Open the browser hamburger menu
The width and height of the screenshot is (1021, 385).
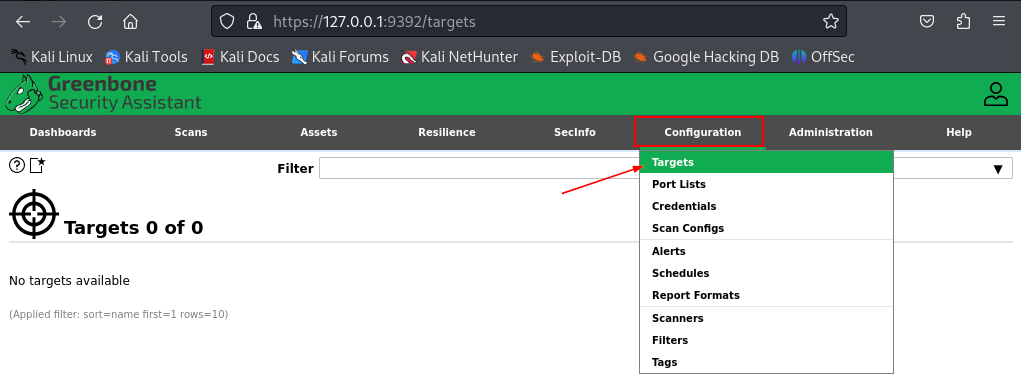(999, 21)
